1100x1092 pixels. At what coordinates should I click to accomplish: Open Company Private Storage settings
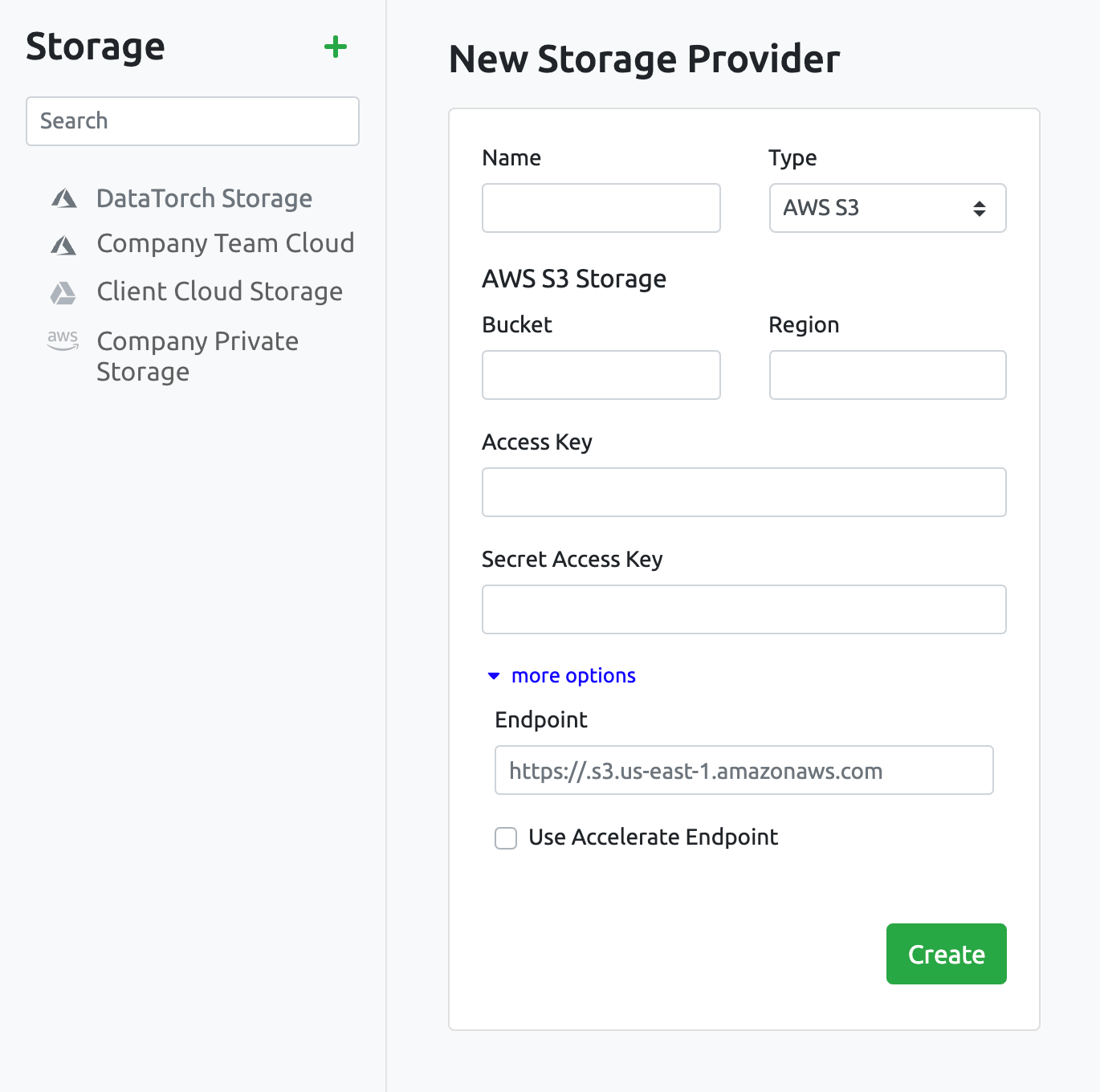(x=197, y=356)
